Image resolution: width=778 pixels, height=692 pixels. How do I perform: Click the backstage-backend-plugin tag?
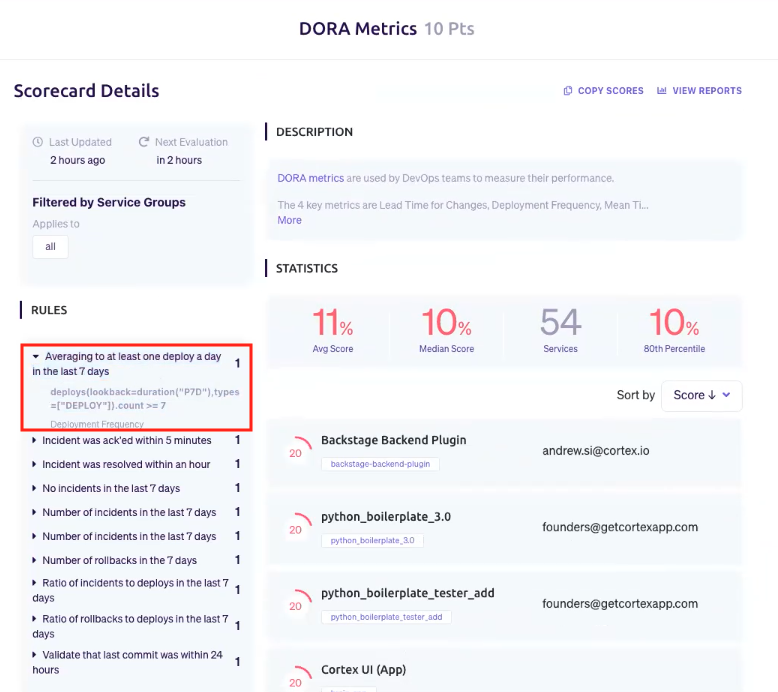pos(380,464)
